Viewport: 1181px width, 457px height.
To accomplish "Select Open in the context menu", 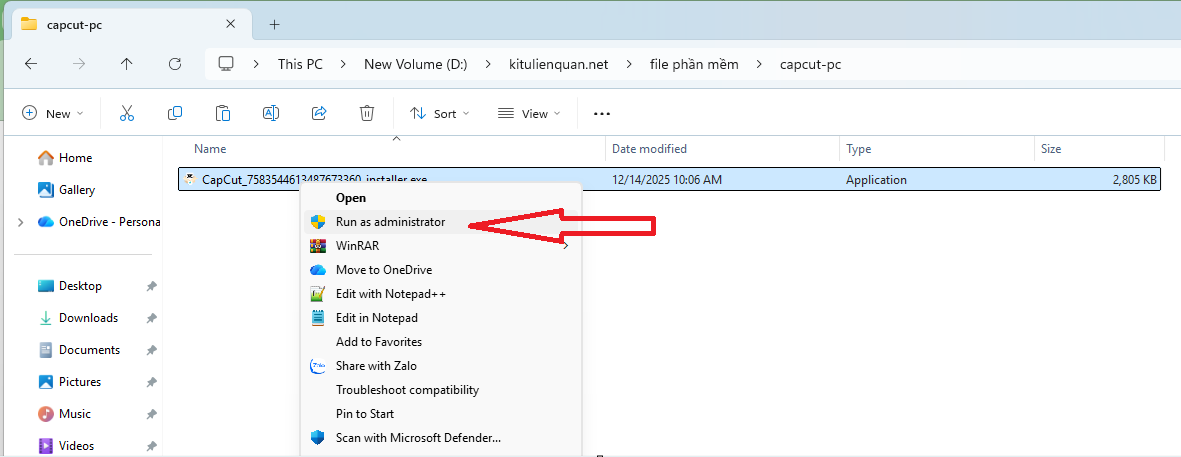I will tap(440, 198).
